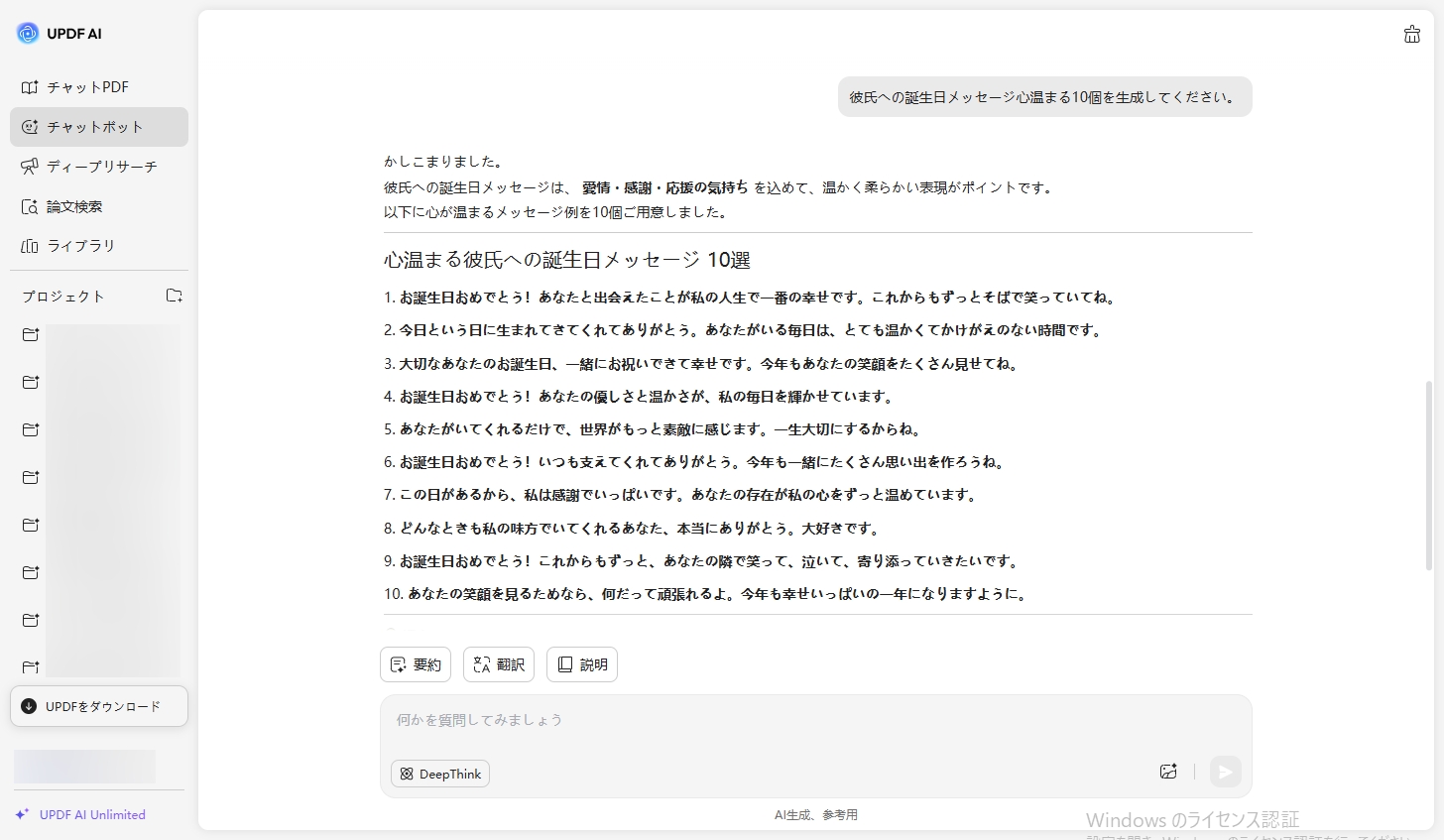Create new project folder icon beside プロジェクト
Viewport: 1444px width, 840px height.
point(175,296)
